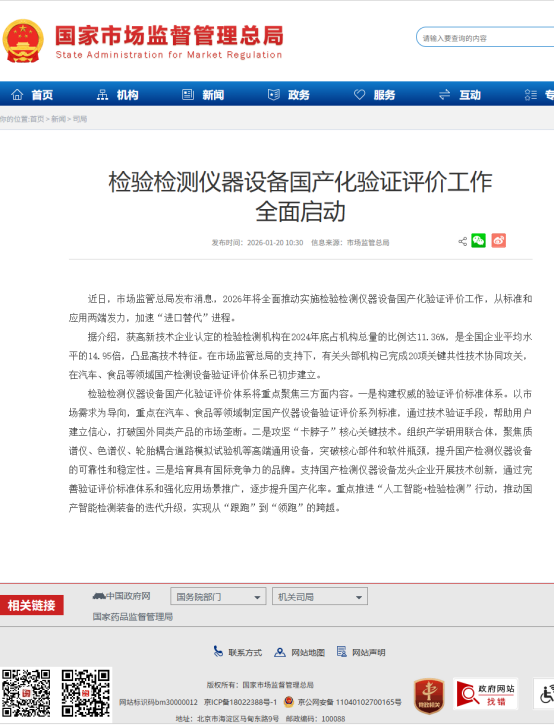Click the generic share icon
554x726 pixels.
tap(462, 241)
